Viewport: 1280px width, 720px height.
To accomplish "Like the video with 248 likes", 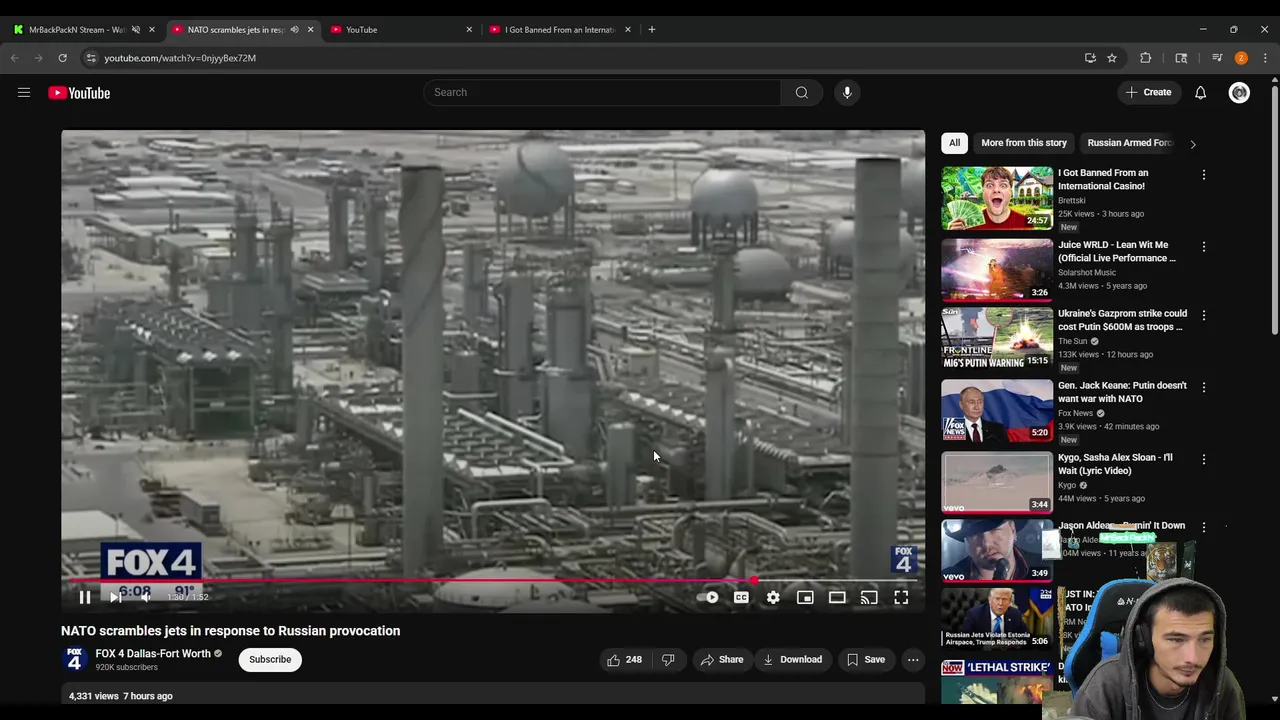I will click(x=624, y=660).
